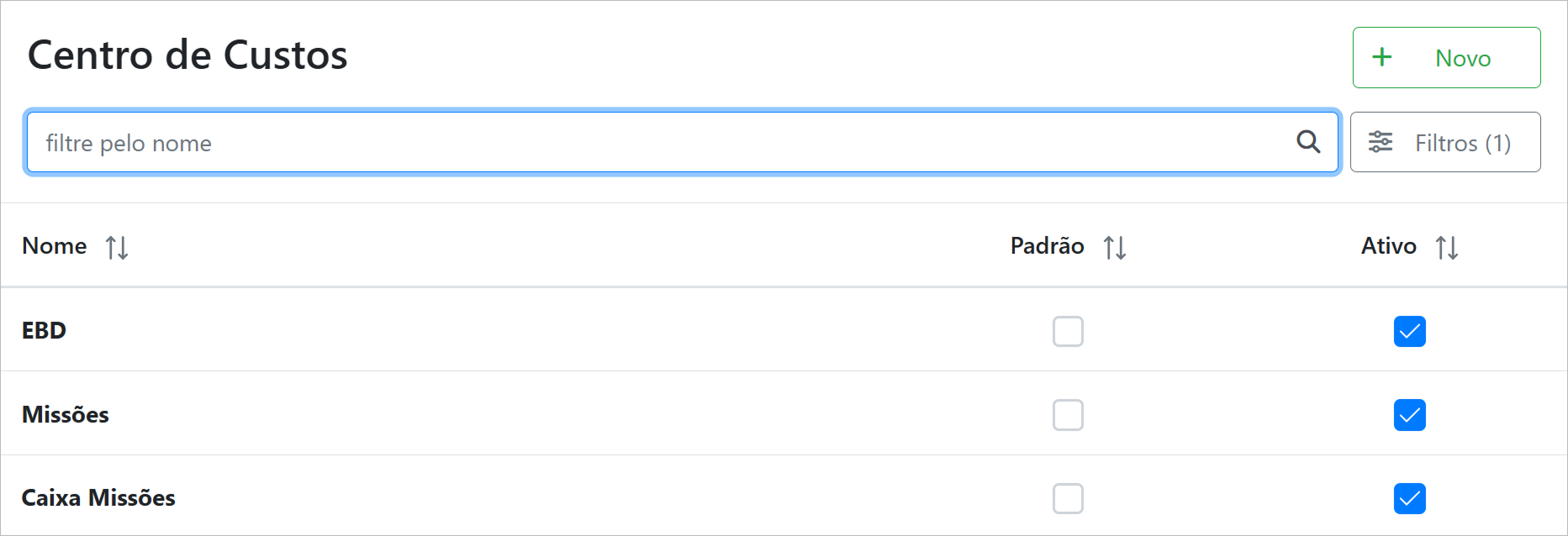Click the magnifying glass search icon
Viewport: 1568px width, 536px height.
point(1308,142)
